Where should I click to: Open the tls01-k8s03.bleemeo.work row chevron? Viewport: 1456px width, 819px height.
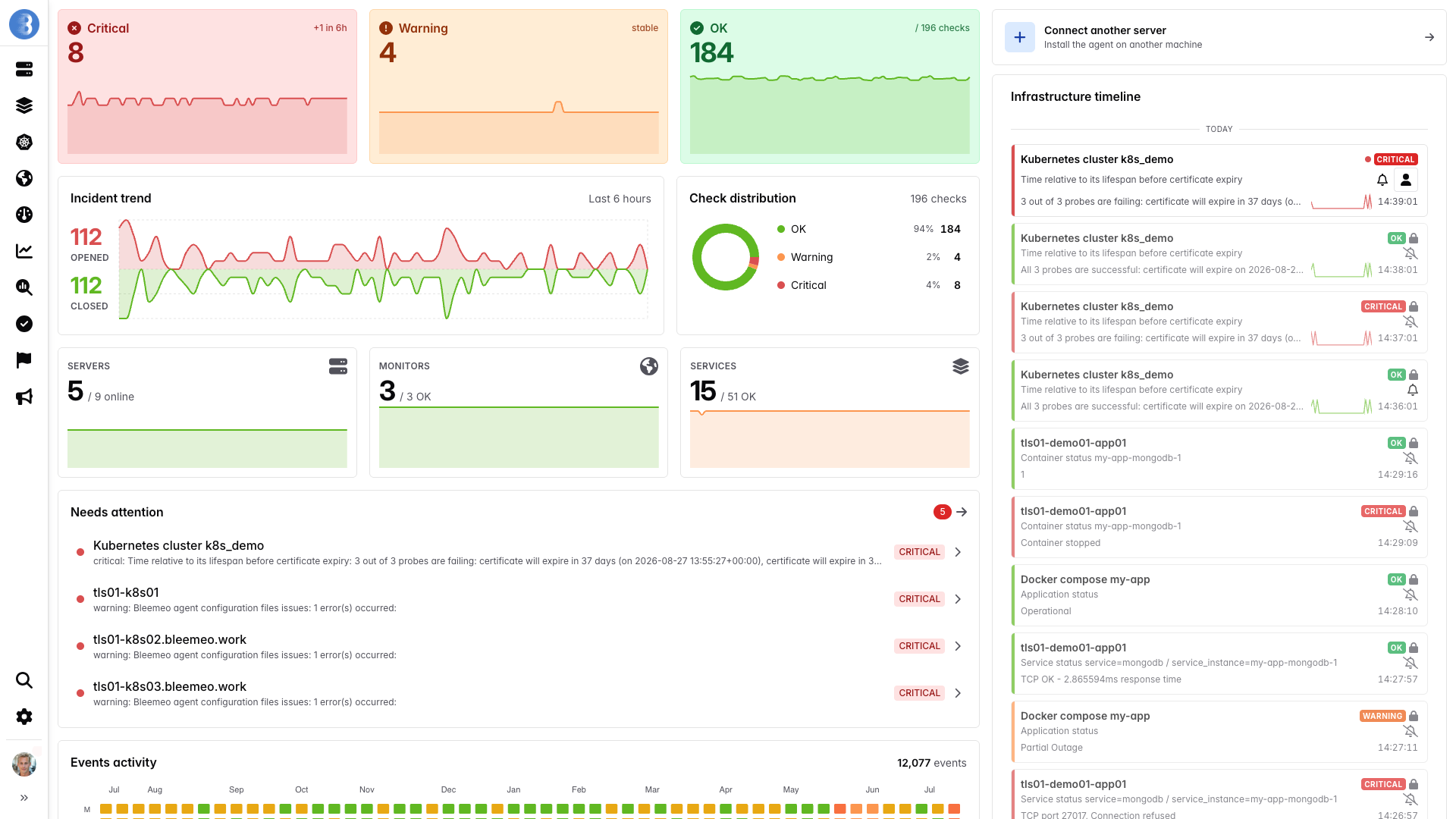(x=958, y=693)
